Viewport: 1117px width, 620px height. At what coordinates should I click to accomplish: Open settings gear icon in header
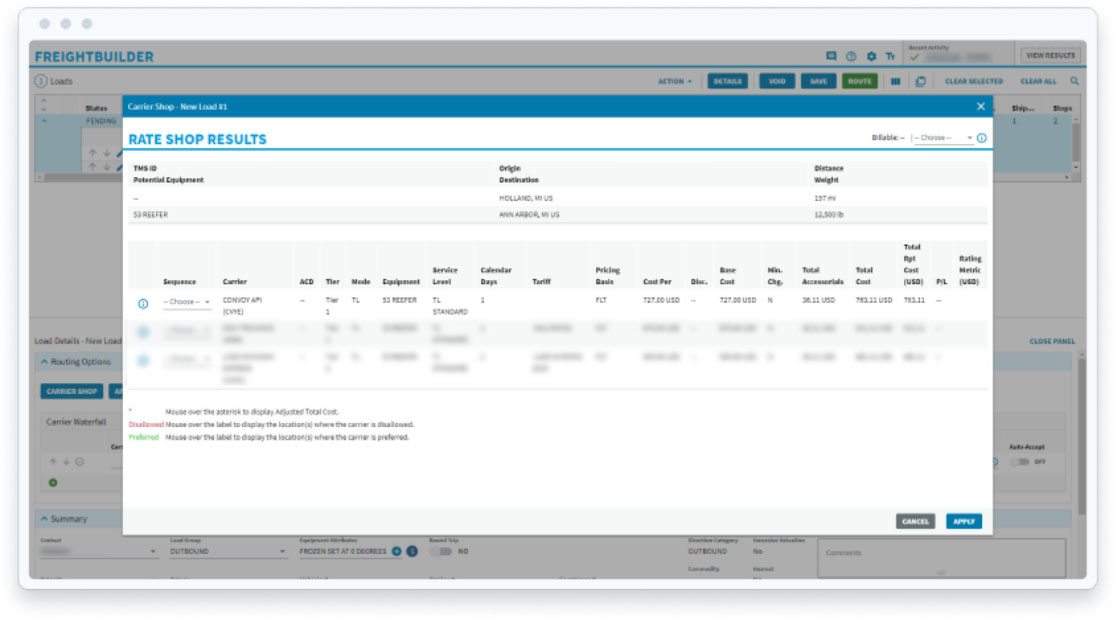871,57
